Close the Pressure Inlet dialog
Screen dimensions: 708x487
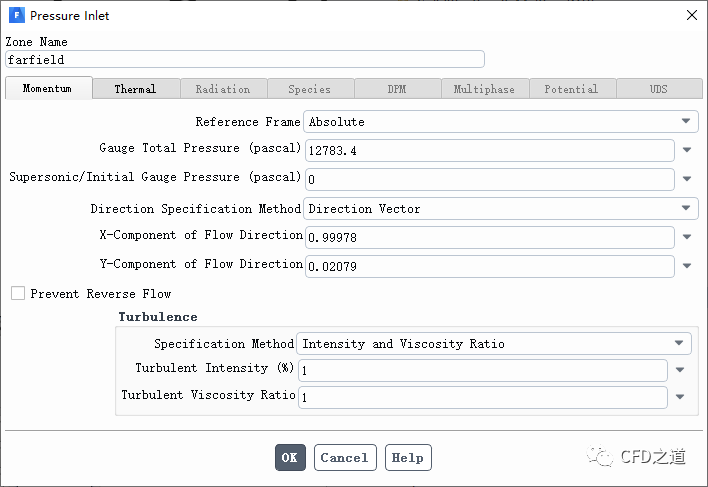[691, 15]
